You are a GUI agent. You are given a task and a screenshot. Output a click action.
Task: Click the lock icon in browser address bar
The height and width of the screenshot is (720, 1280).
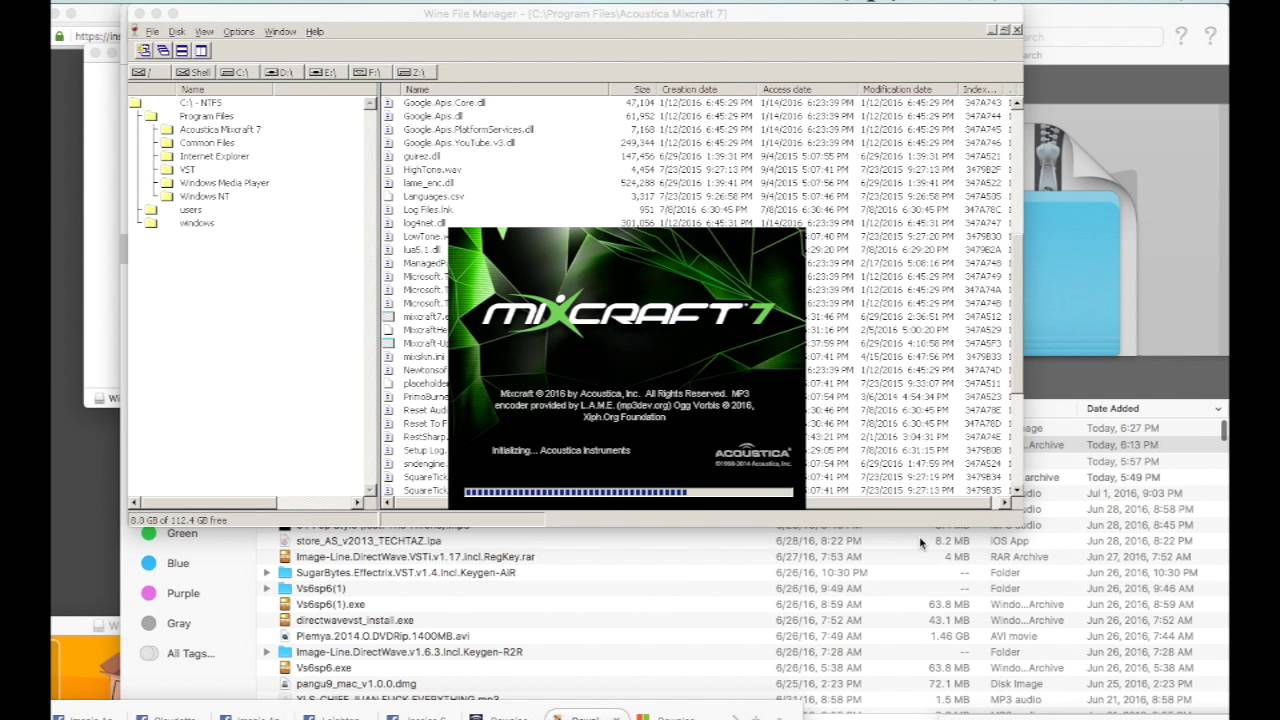pyautogui.click(x=60, y=37)
